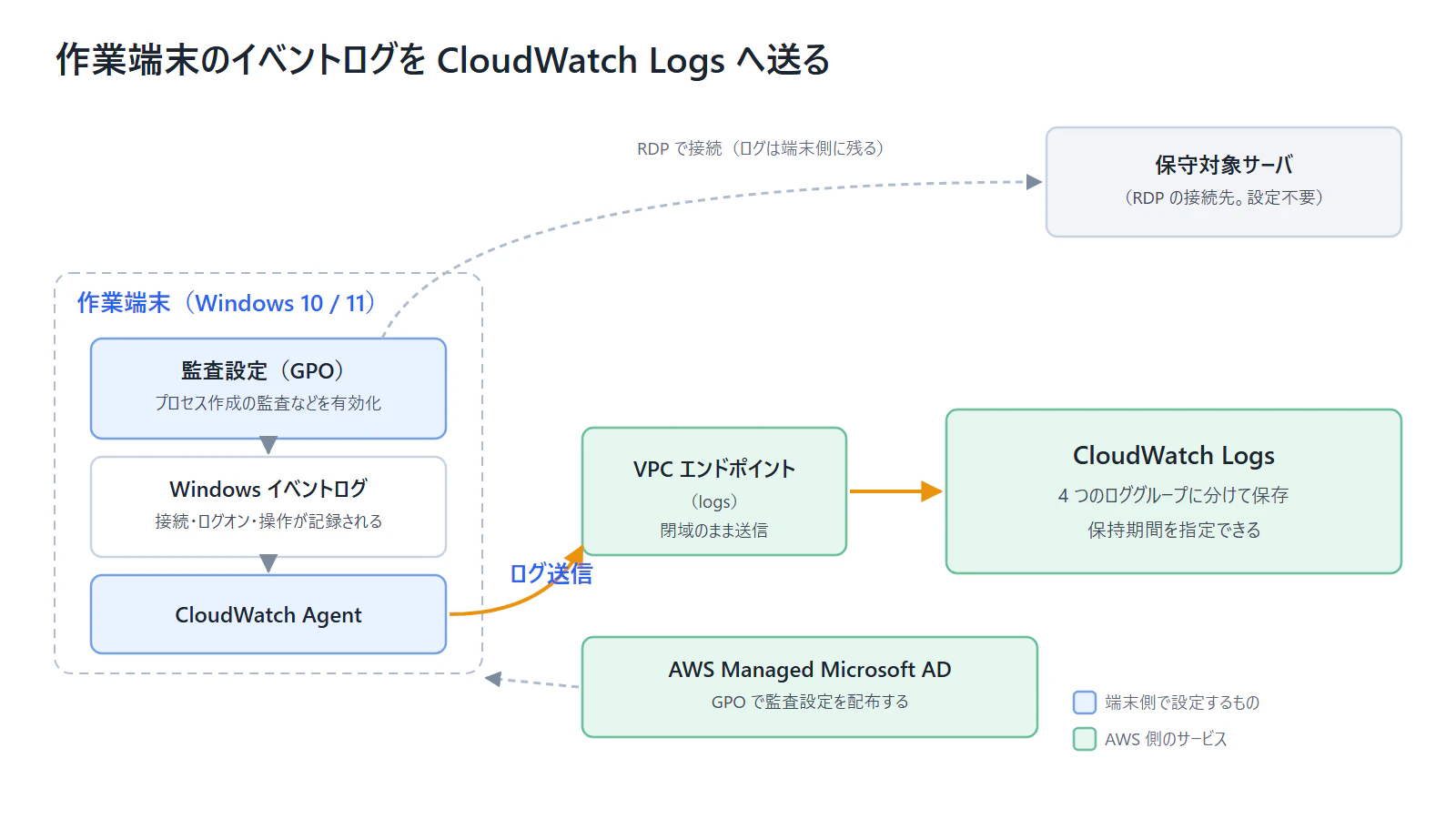Image resolution: width=1456 pixels, height=819 pixels.
Task: Click the 保守対象サーバ box
Action: pyautogui.click(x=1224, y=182)
